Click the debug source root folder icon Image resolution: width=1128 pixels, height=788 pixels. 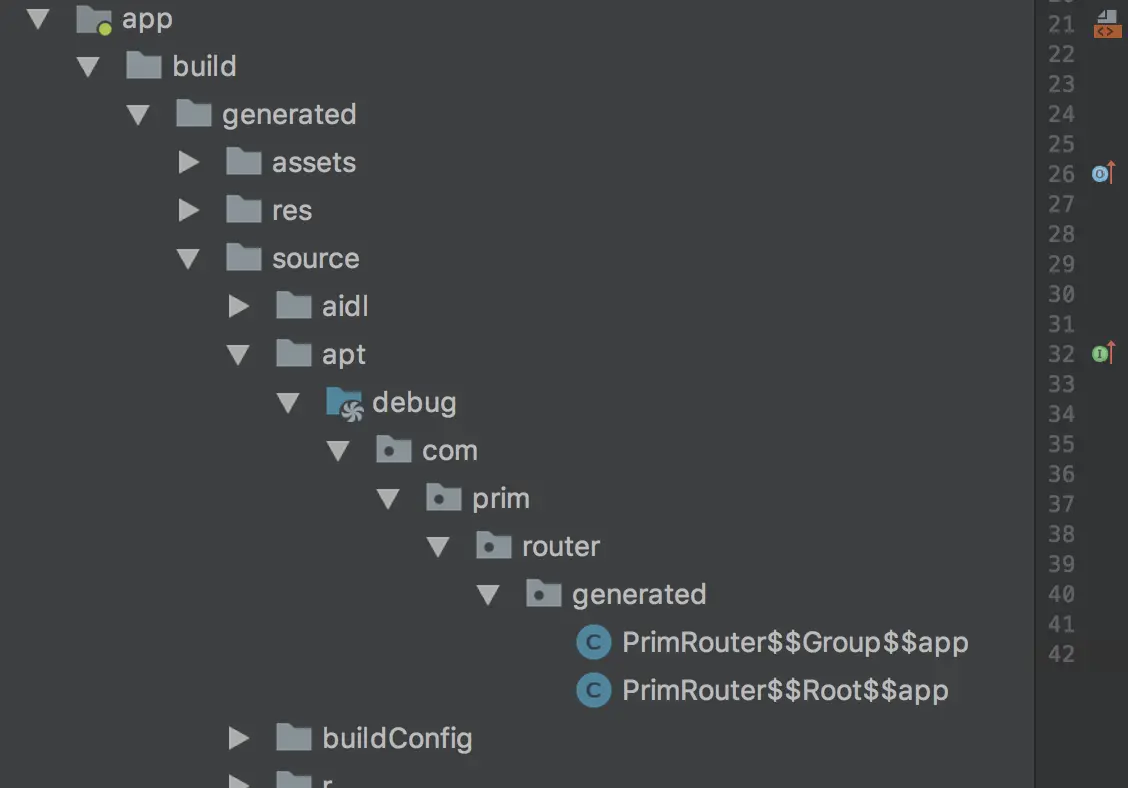pos(344,403)
